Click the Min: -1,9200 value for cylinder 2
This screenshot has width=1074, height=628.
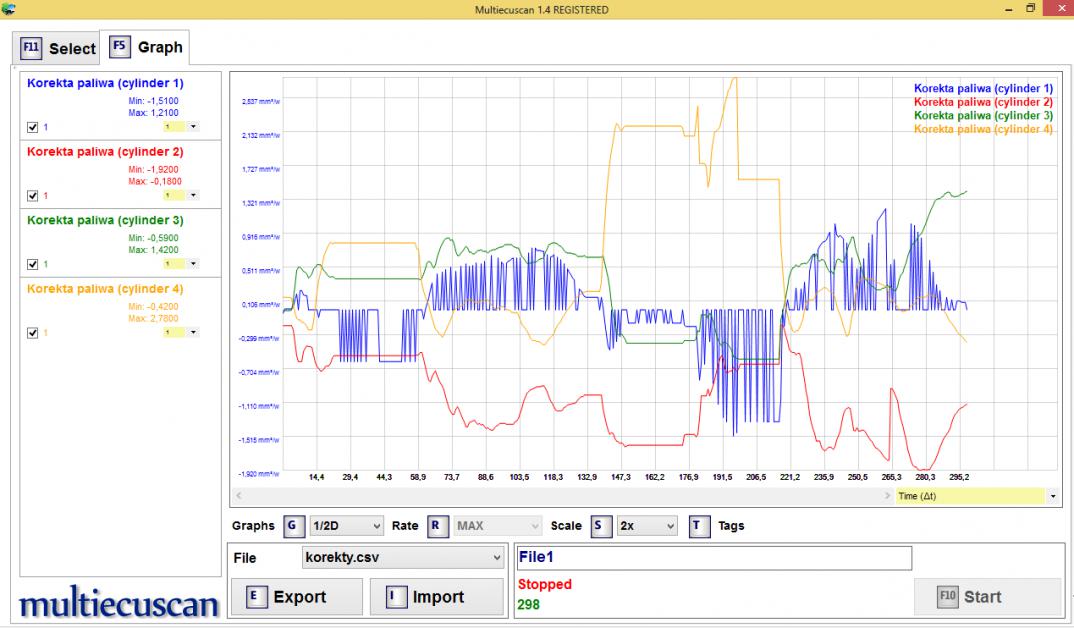click(153, 170)
